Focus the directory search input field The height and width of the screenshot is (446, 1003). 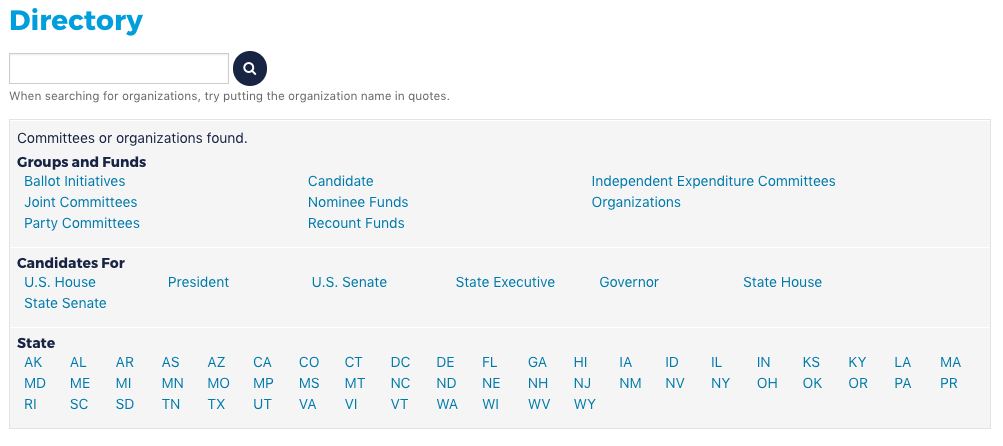(119, 68)
